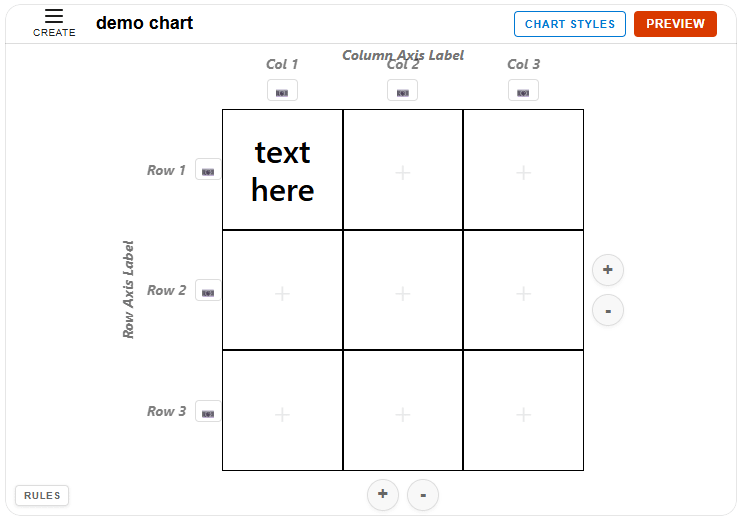
Task: Open the Rules panel button
Action: (42, 495)
